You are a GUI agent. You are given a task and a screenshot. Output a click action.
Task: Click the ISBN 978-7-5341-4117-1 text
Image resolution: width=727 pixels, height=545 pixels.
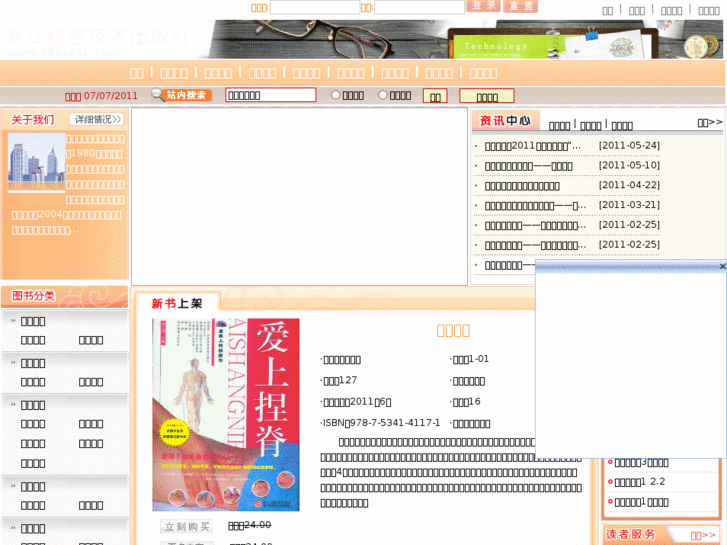(x=380, y=423)
